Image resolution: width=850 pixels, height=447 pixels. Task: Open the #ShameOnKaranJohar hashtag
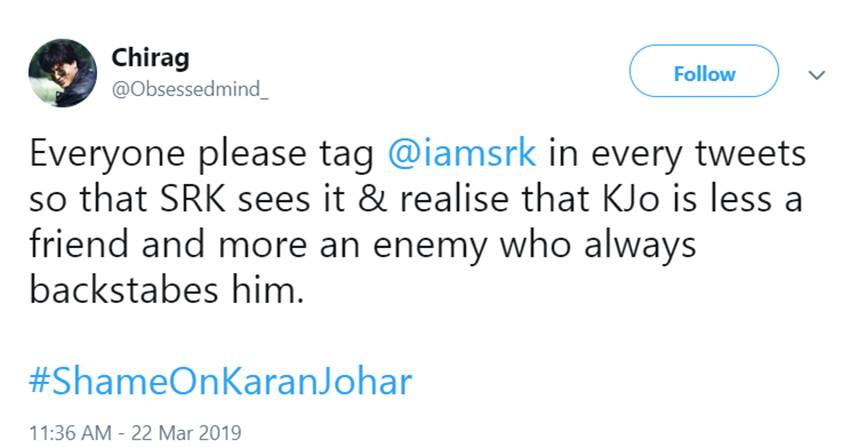(220, 382)
